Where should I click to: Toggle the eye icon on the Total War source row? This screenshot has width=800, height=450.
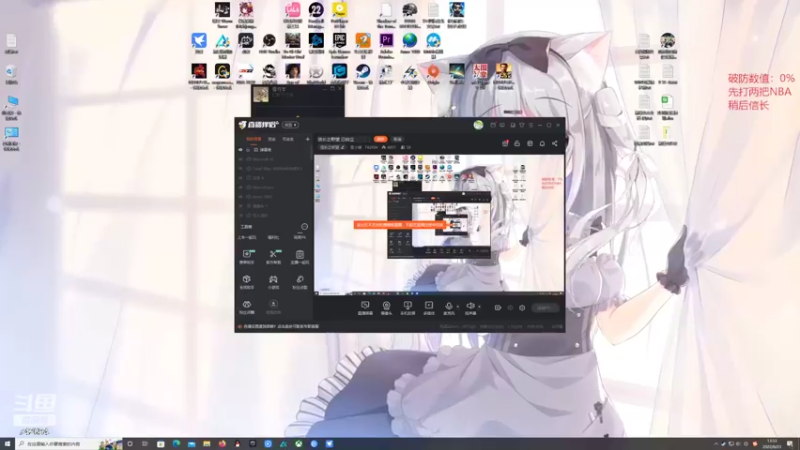240,168
